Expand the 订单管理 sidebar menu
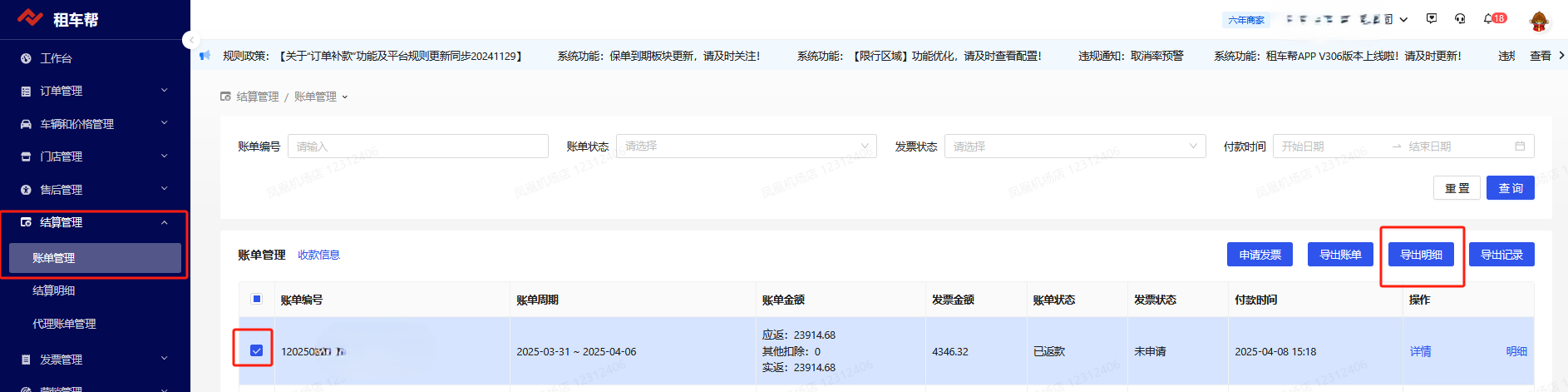 [95, 91]
